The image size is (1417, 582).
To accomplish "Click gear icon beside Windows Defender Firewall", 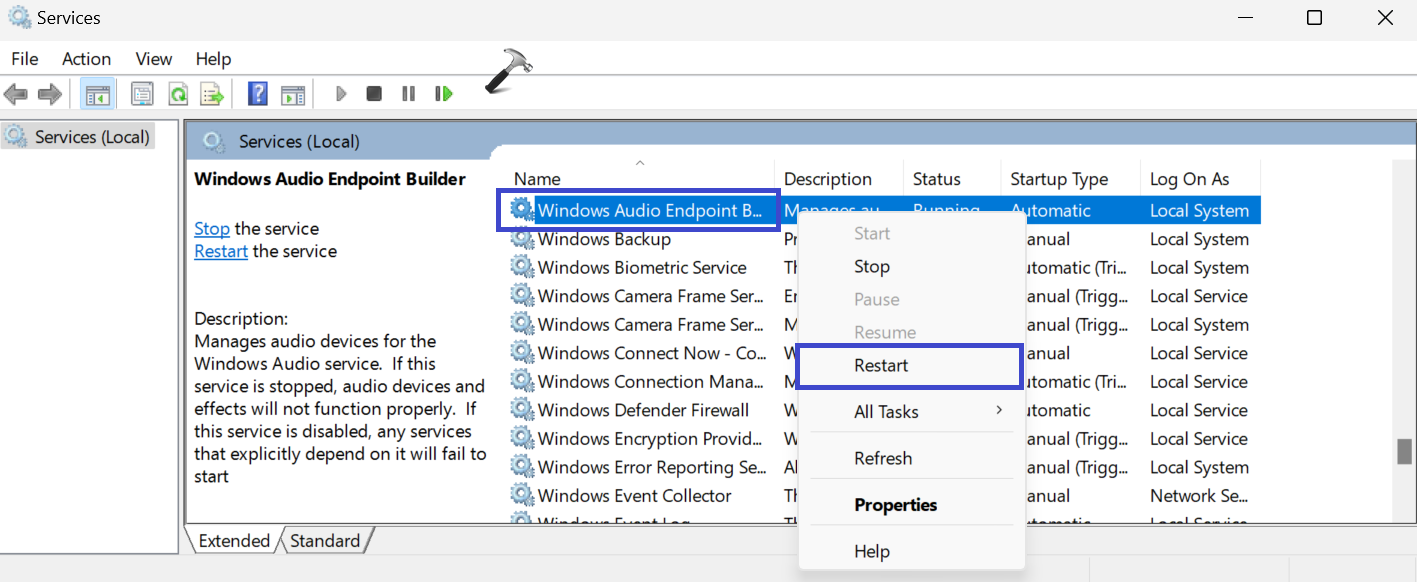I will (522, 410).
